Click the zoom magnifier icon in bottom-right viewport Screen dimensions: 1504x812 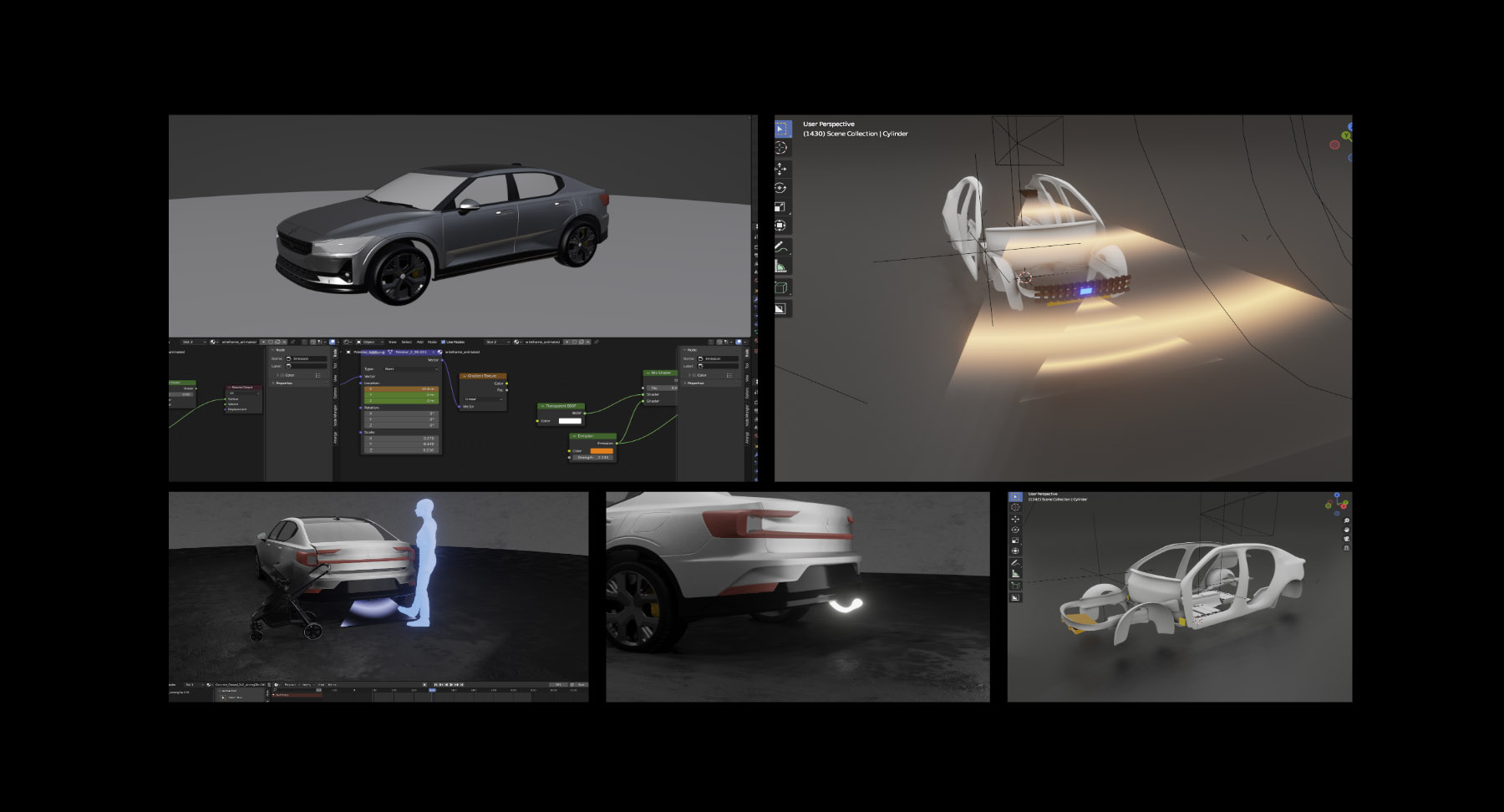pyautogui.click(x=1346, y=521)
